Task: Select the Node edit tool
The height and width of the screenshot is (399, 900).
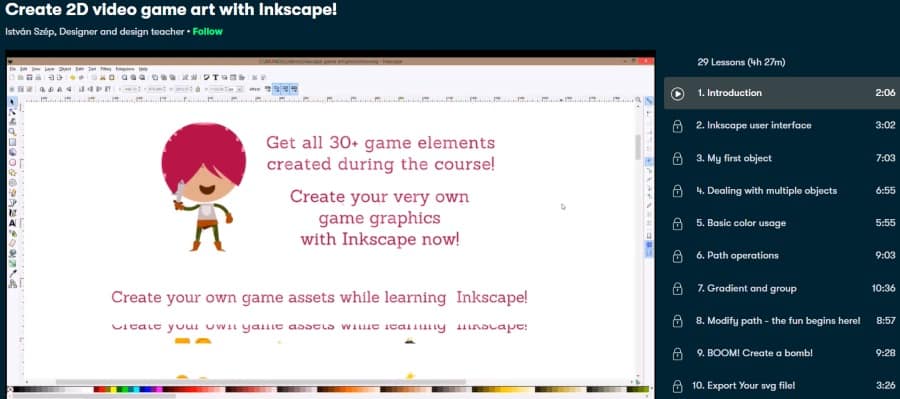Action: click(12, 111)
